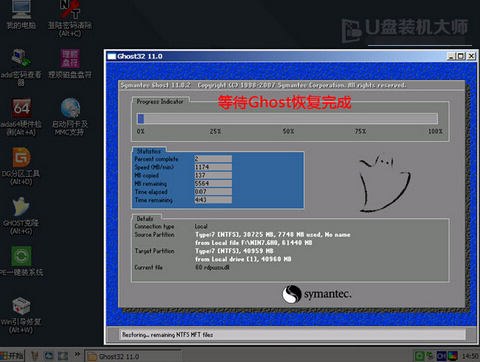Open the DG partition tool (Alt+D)

[21, 166]
